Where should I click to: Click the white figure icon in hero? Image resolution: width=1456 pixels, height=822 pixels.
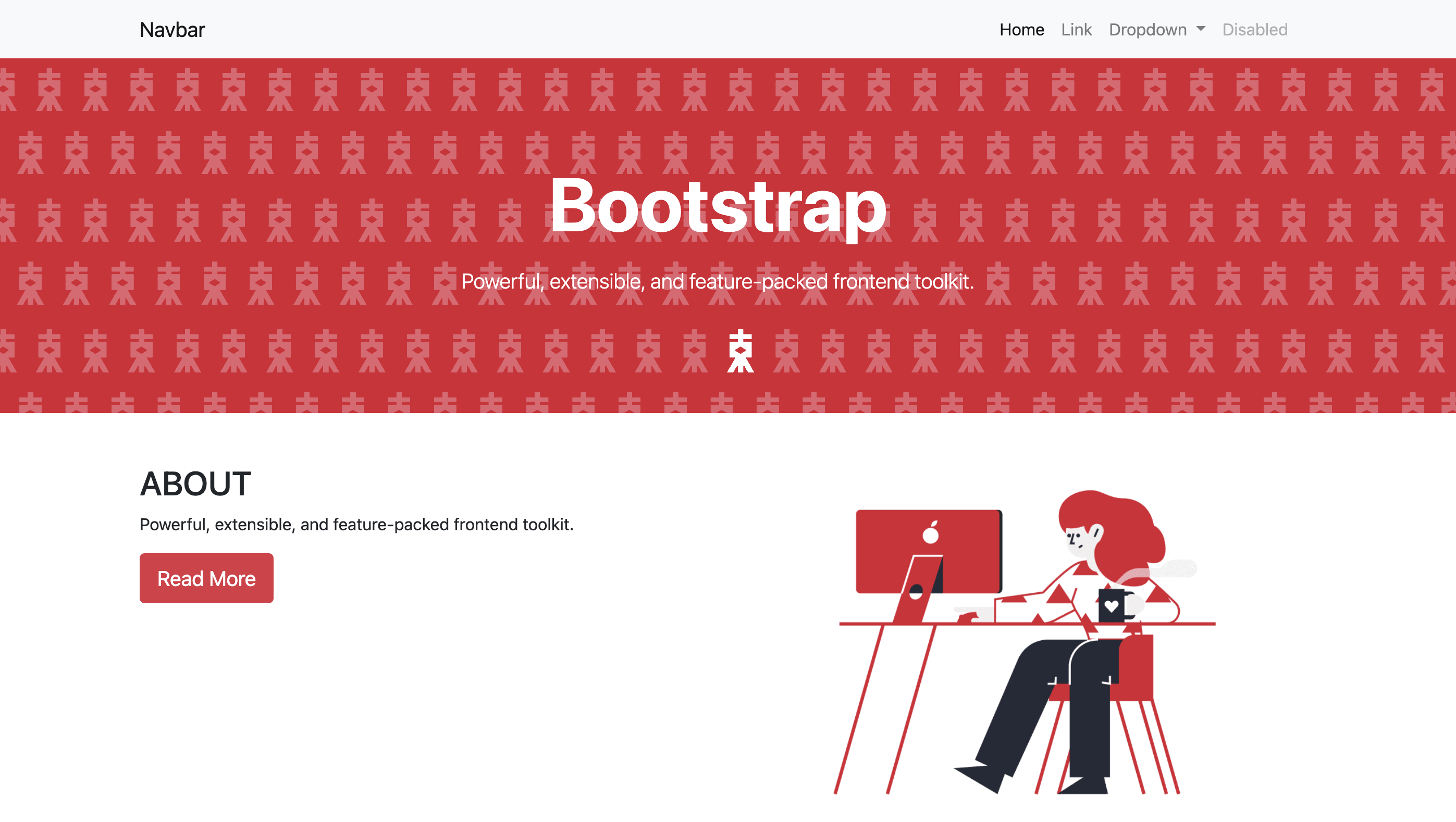tap(740, 351)
